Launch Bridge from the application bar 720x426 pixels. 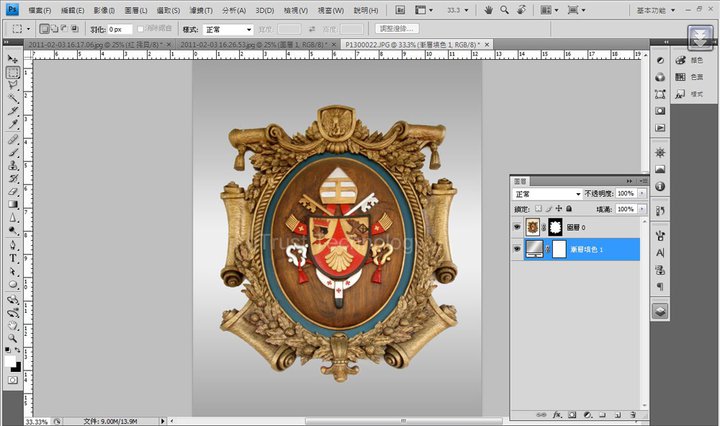[x=400, y=10]
